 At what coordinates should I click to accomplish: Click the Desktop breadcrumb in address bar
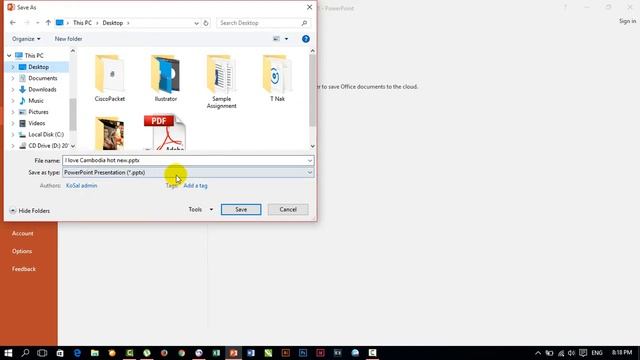click(113, 23)
